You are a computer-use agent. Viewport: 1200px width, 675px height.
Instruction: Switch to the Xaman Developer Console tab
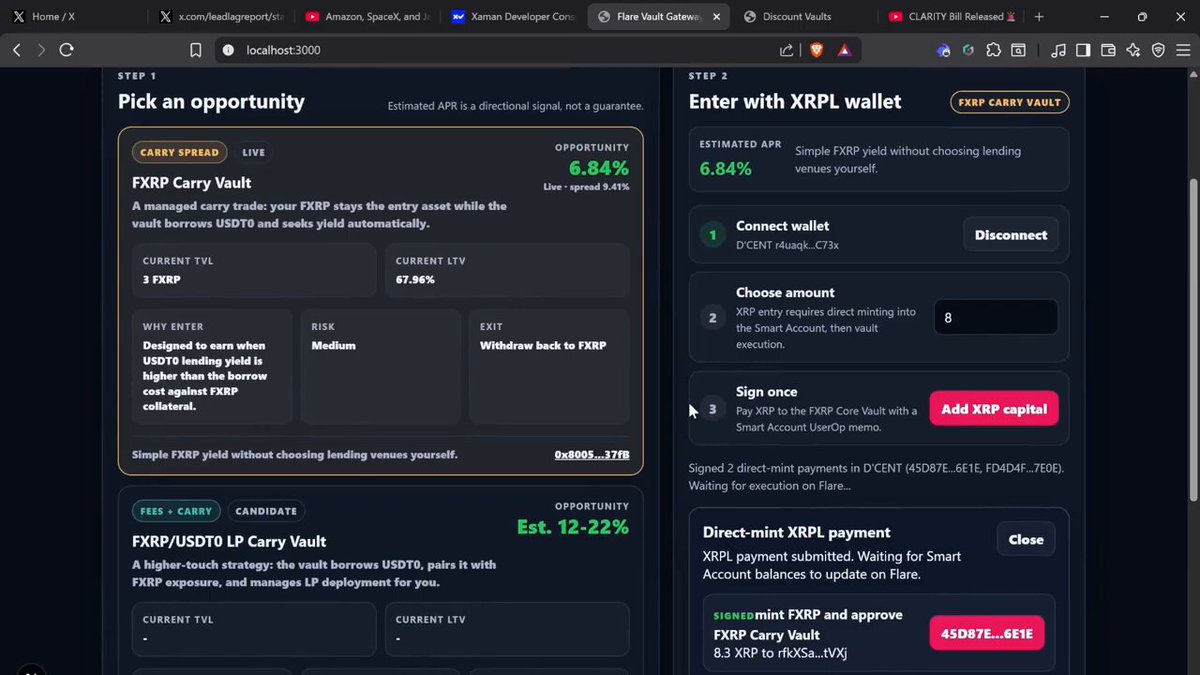[513, 17]
